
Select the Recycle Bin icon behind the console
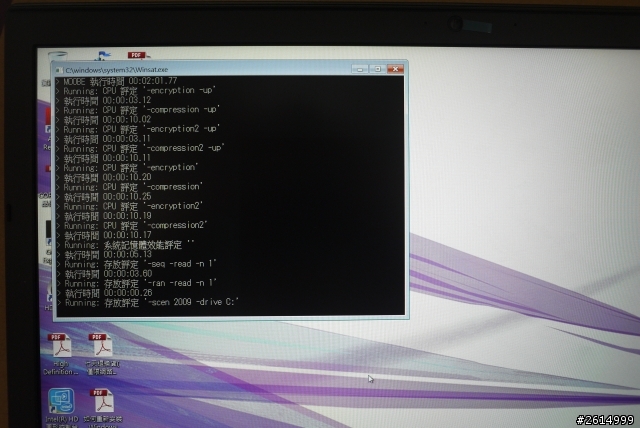point(58,55)
